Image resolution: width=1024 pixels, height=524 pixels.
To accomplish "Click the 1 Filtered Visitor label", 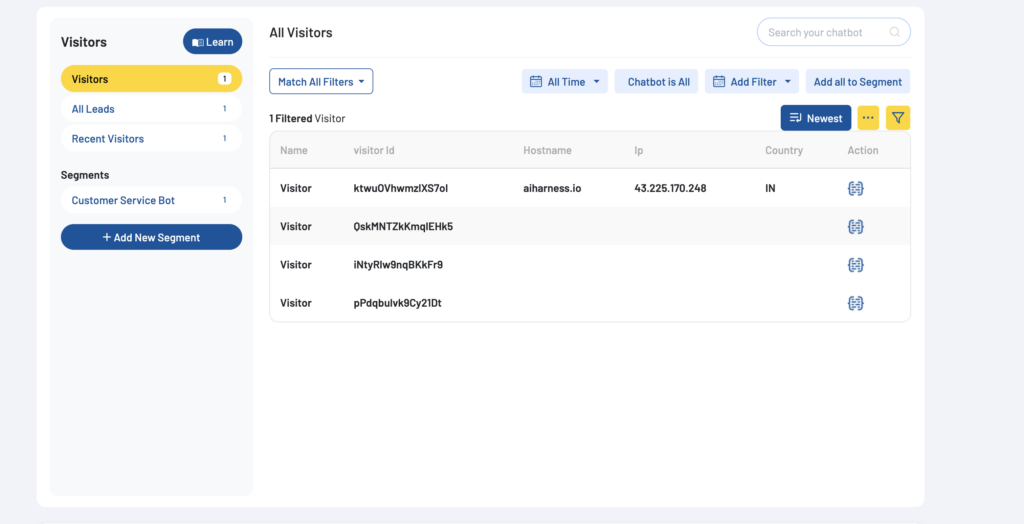I will (x=308, y=119).
